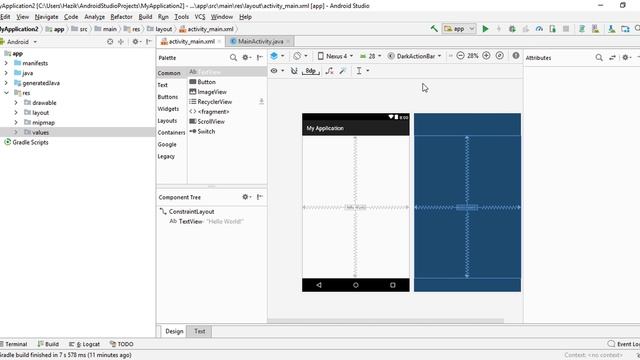Image resolution: width=640 pixels, height=360 pixels.
Task: Open API level 28 dropdown
Action: (x=371, y=56)
